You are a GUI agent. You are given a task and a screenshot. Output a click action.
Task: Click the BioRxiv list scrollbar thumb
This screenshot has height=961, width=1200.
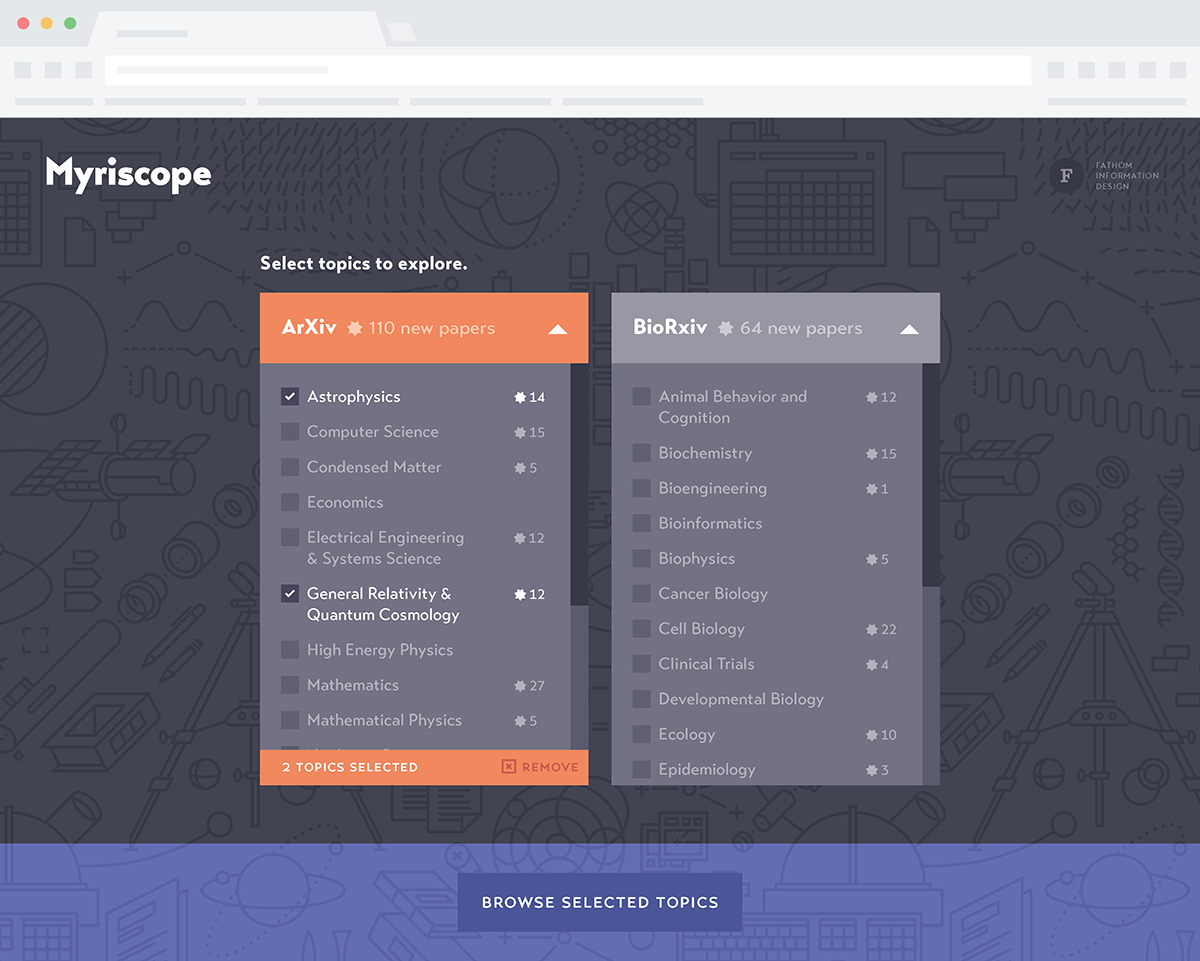click(x=930, y=475)
